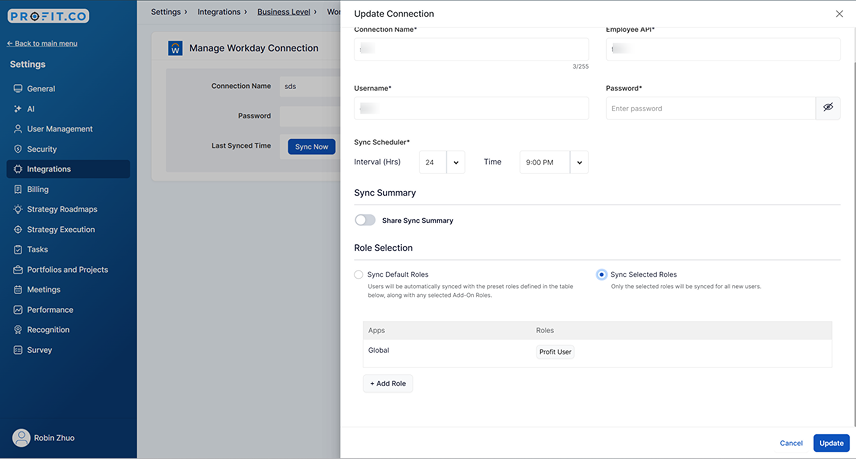Image resolution: width=856 pixels, height=459 pixels.
Task: Click the Global app table cell
Action: 378,350
